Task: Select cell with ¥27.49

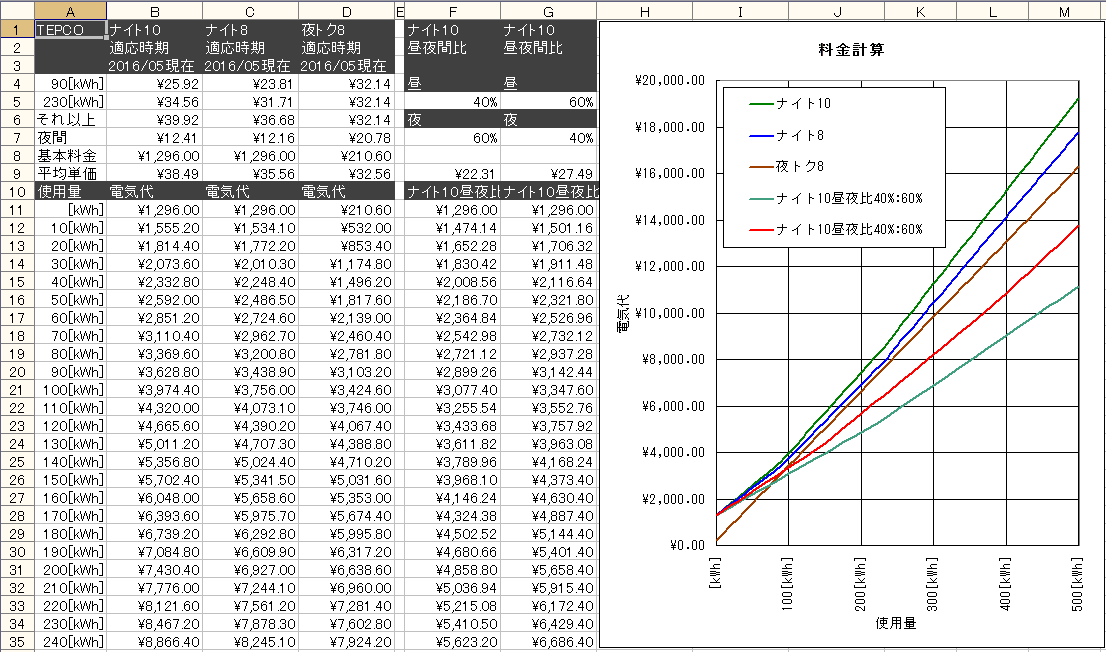Action: 548,174
